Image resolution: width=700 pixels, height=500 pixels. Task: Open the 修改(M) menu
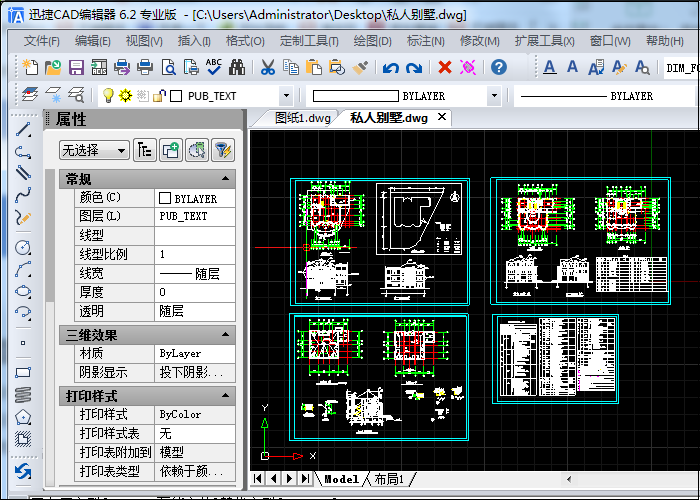[480, 41]
